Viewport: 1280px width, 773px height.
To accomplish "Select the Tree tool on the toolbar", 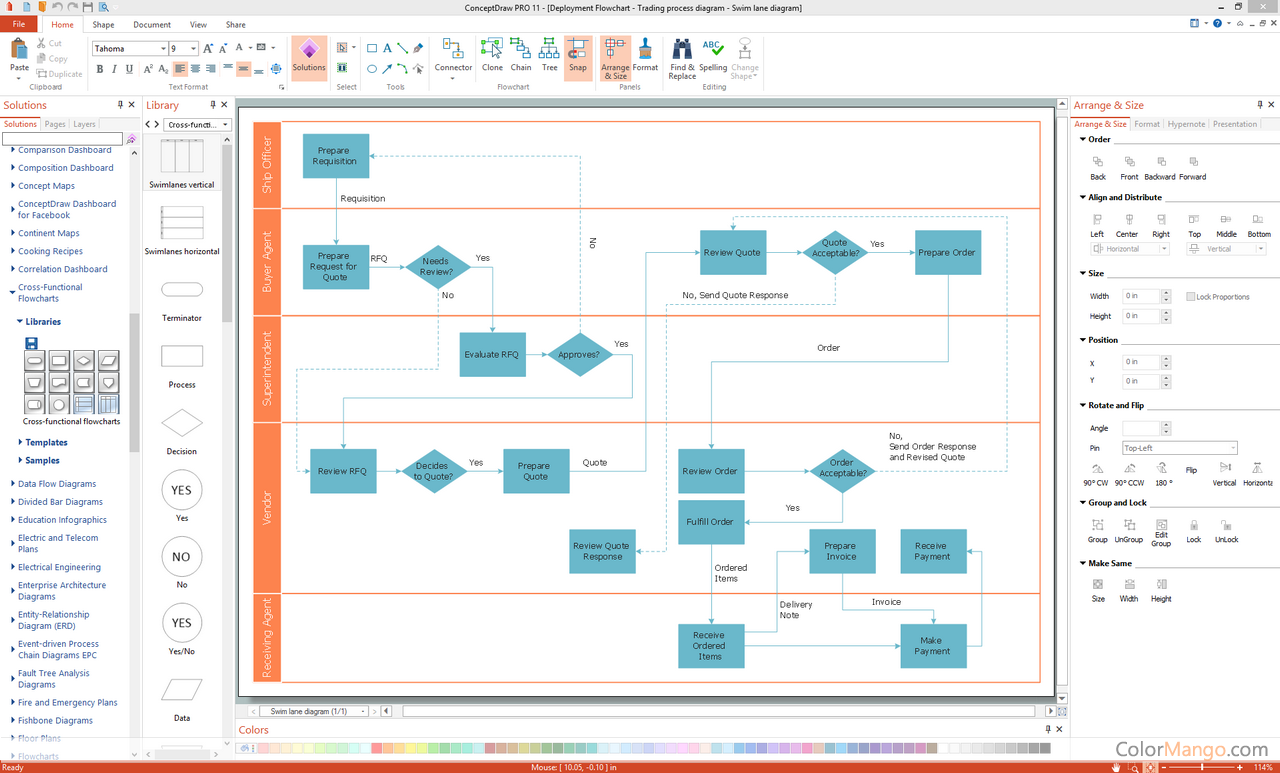I will click(548, 57).
